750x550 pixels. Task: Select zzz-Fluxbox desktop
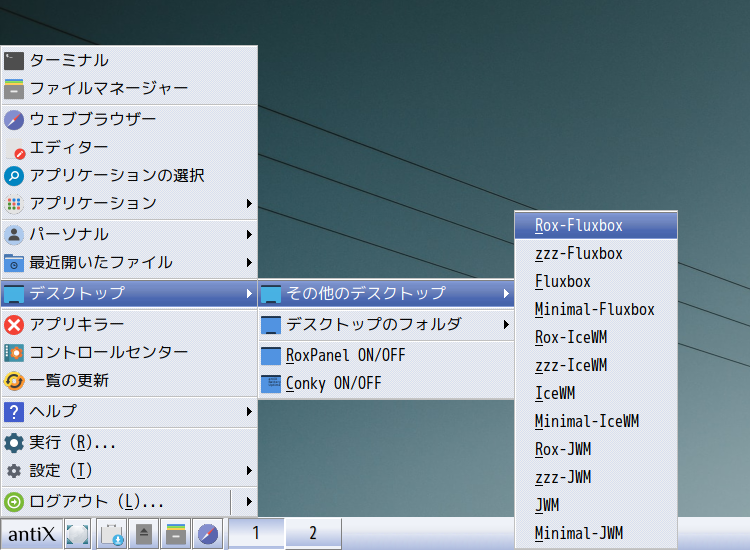click(596, 253)
